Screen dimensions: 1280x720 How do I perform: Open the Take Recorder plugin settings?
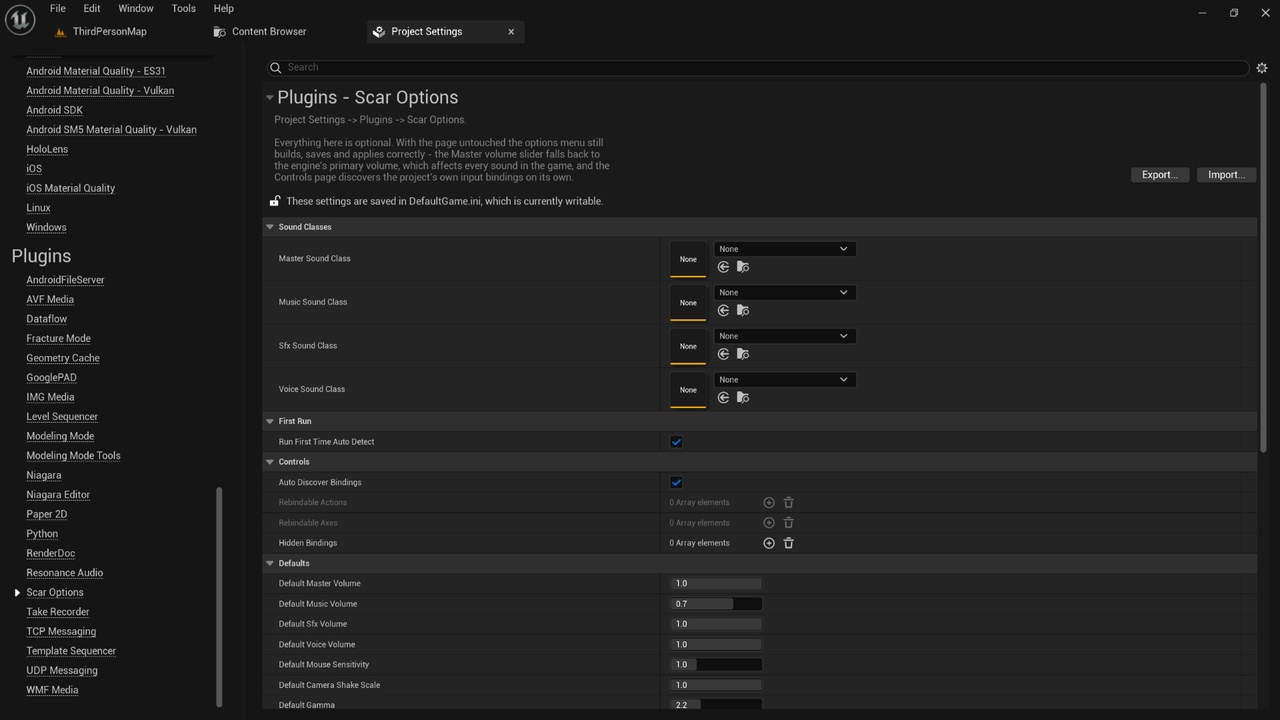pos(58,612)
